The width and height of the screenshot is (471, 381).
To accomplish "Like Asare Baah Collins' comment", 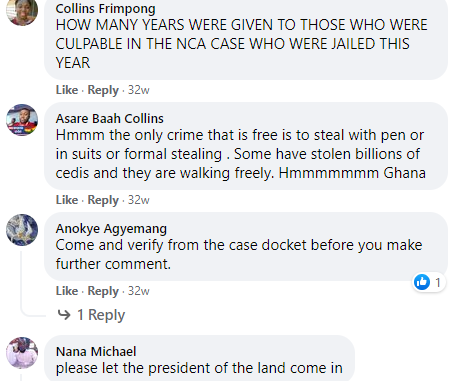I will 67,200.
